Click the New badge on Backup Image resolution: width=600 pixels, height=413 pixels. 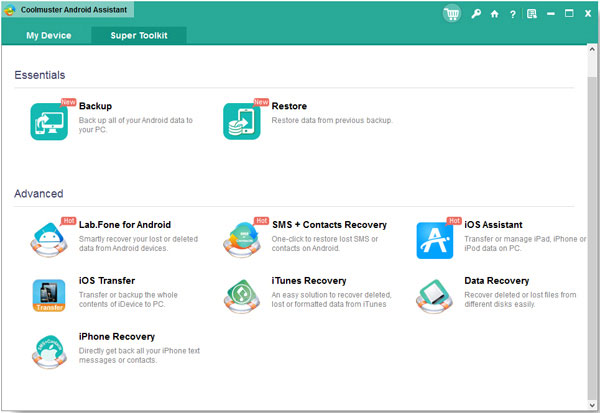pyautogui.click(x=68, y=102)
